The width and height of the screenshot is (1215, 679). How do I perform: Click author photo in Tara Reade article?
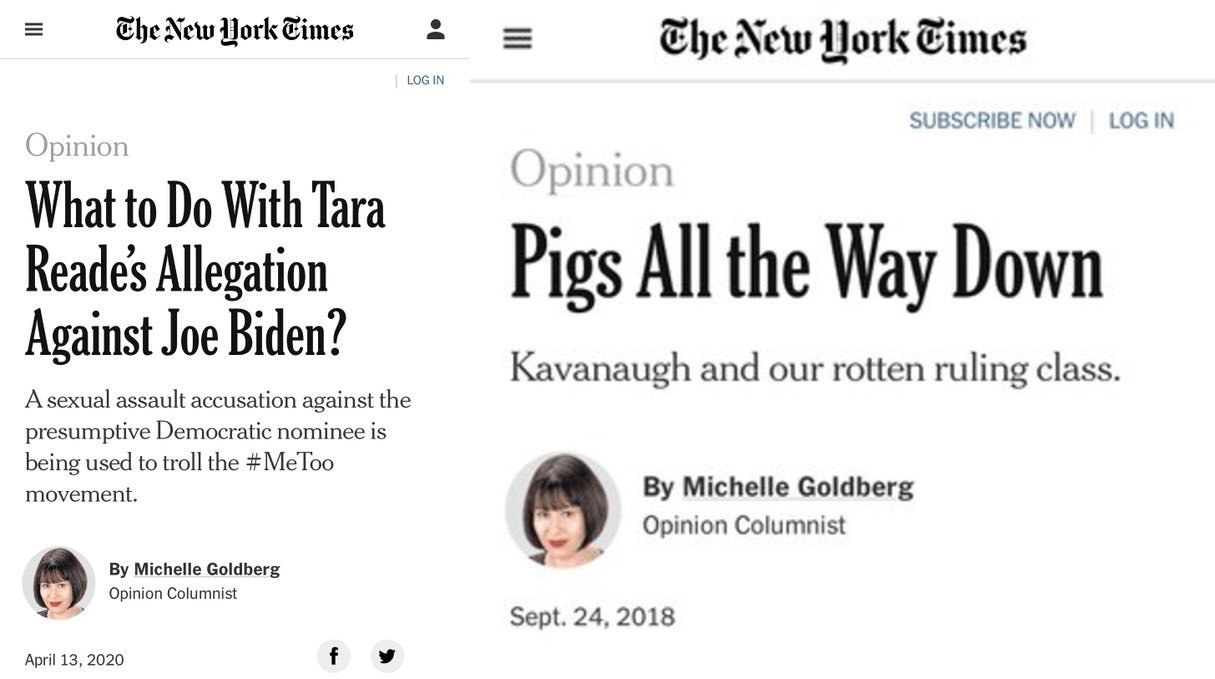[x=59, y=583]
